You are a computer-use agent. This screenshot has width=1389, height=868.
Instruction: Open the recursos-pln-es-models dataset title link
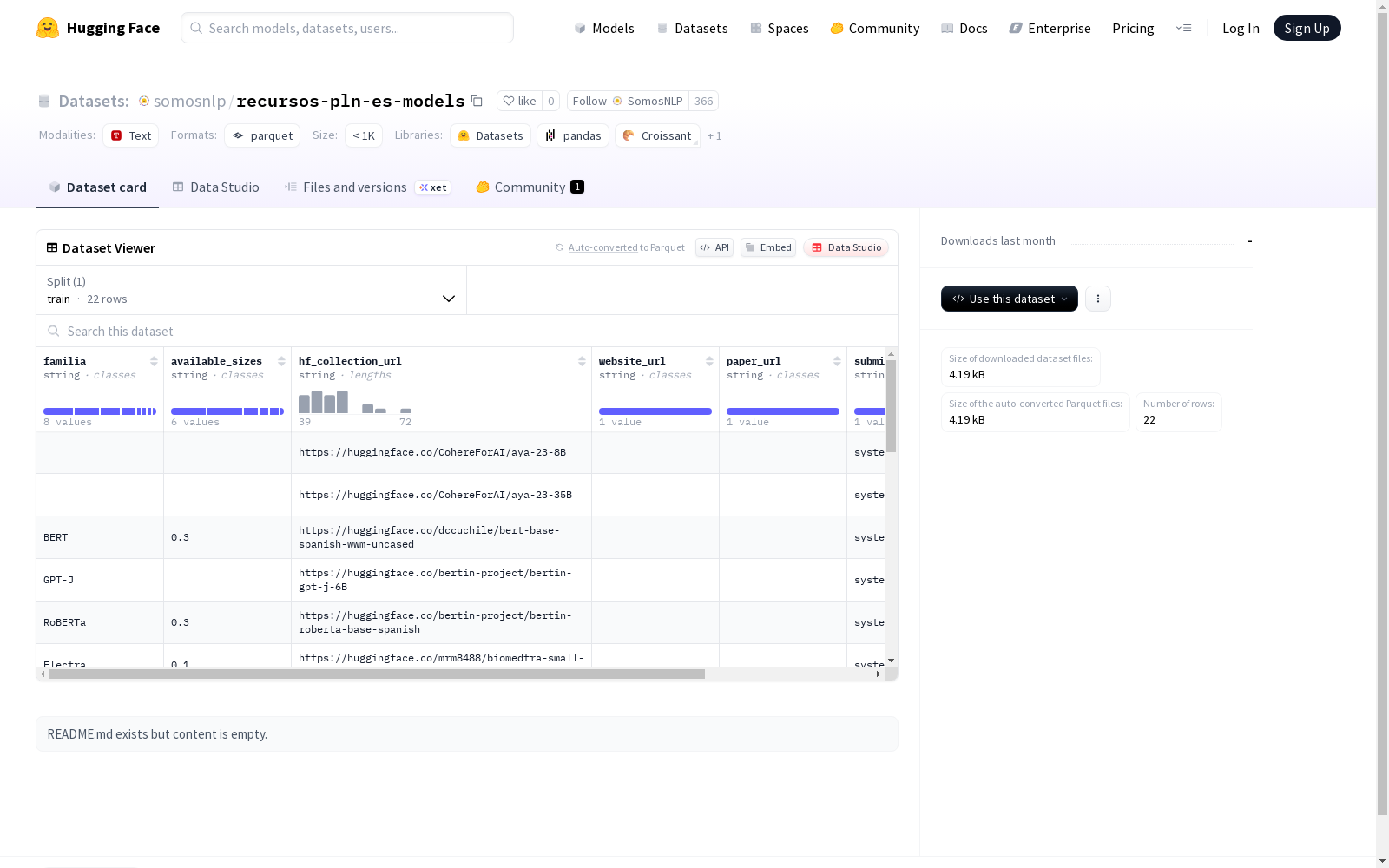click(351, 101)
